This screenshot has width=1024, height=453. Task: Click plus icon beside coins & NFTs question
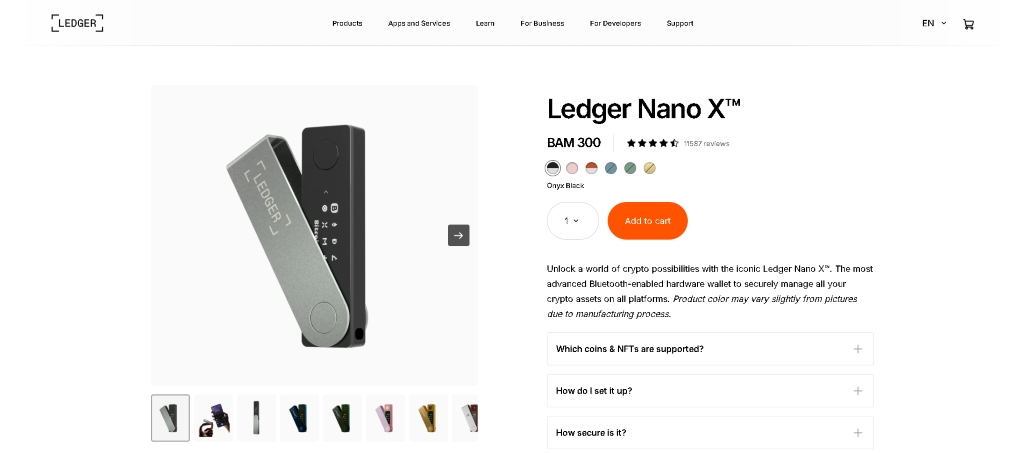(x=857, y=349)
